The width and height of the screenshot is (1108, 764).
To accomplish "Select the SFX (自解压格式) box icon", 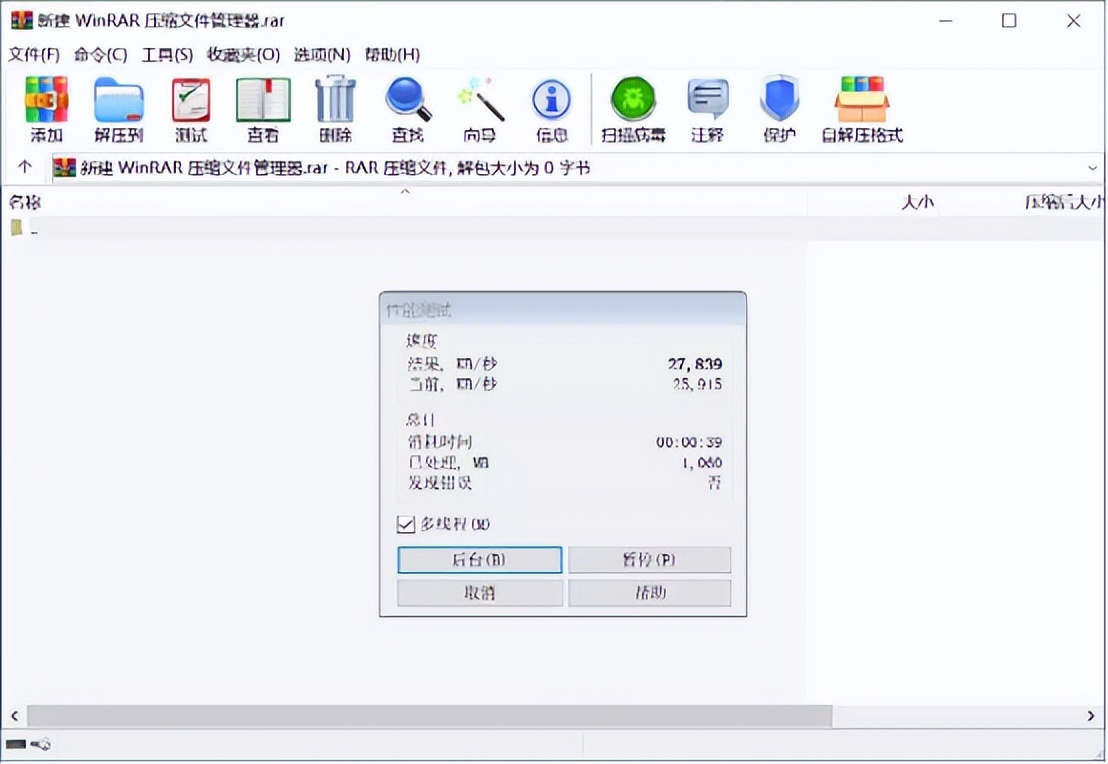I will click(x=860, y=100).
